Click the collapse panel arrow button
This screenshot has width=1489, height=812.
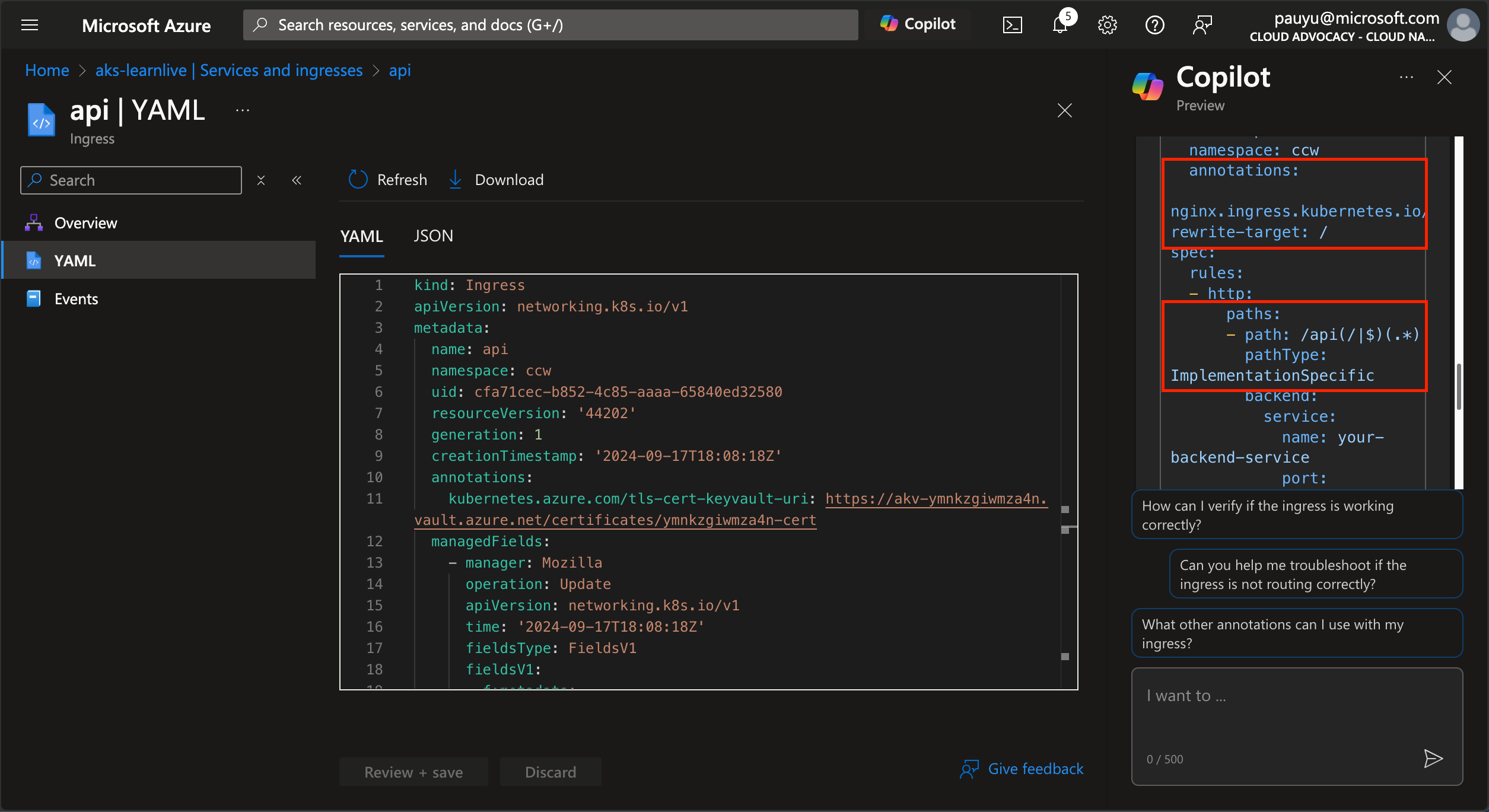coord(297,180)
